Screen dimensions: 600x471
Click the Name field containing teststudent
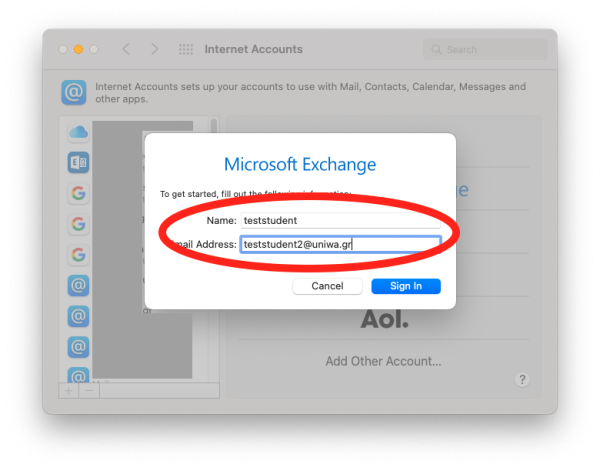pyautogui.click(x=340, y=220)
